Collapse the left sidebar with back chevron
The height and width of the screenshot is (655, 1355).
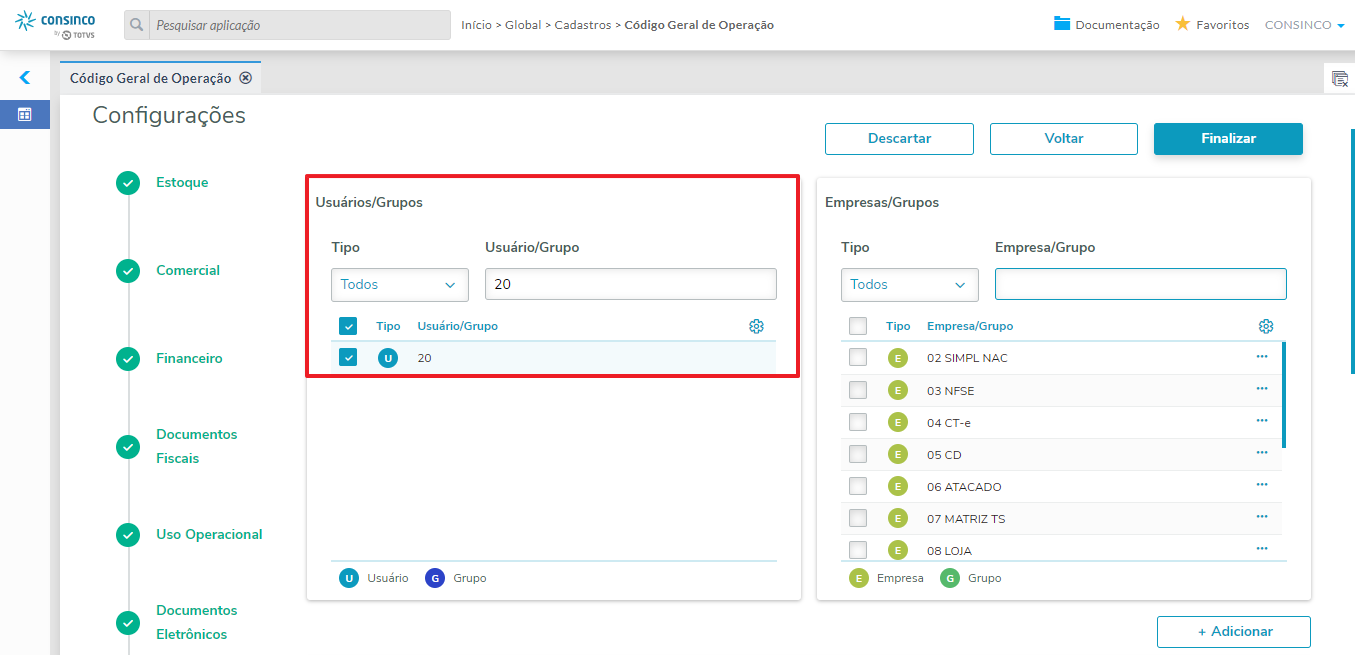coord(25,77)
